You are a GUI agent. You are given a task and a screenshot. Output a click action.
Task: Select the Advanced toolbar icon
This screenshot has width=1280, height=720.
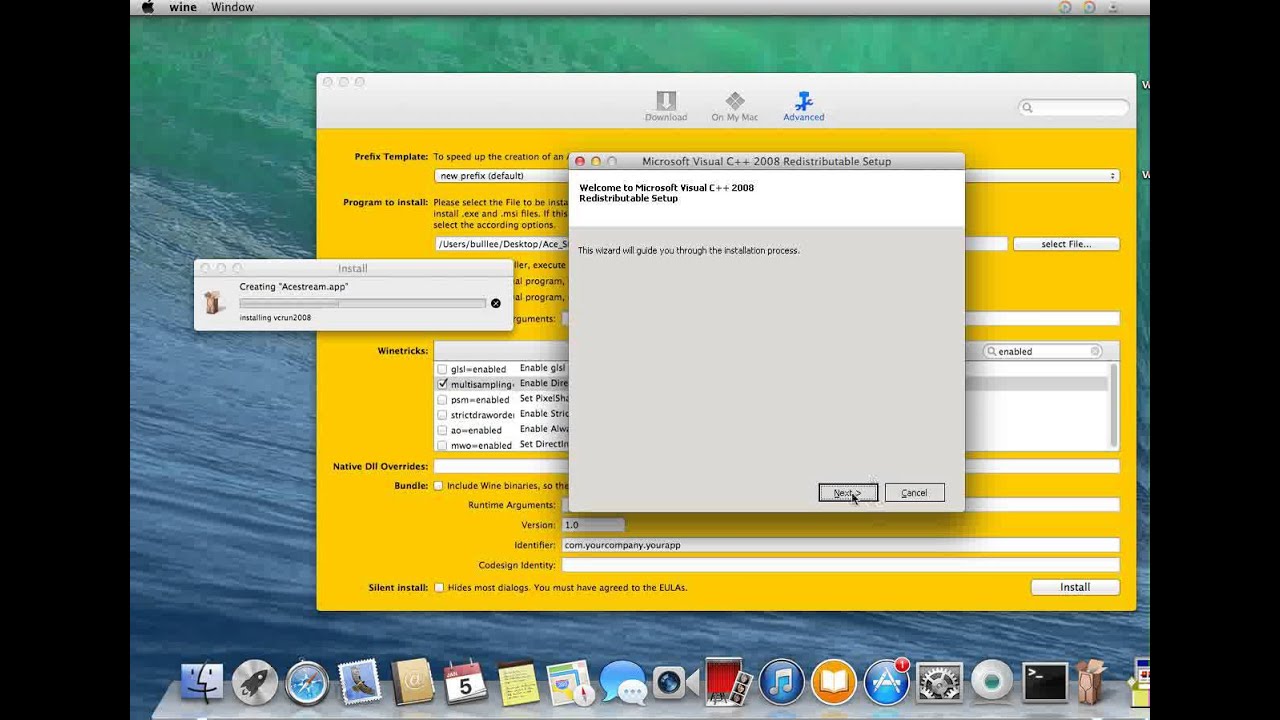804,106
